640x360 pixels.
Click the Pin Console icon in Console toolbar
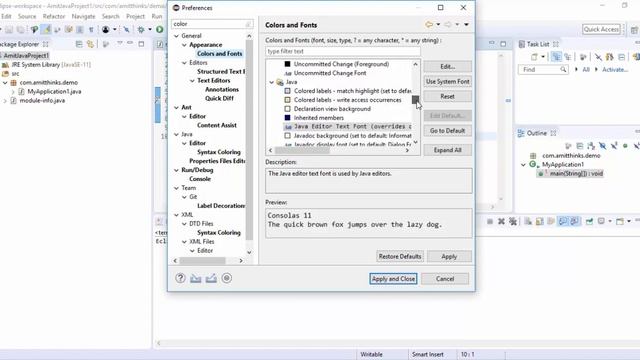pos(589,222)
